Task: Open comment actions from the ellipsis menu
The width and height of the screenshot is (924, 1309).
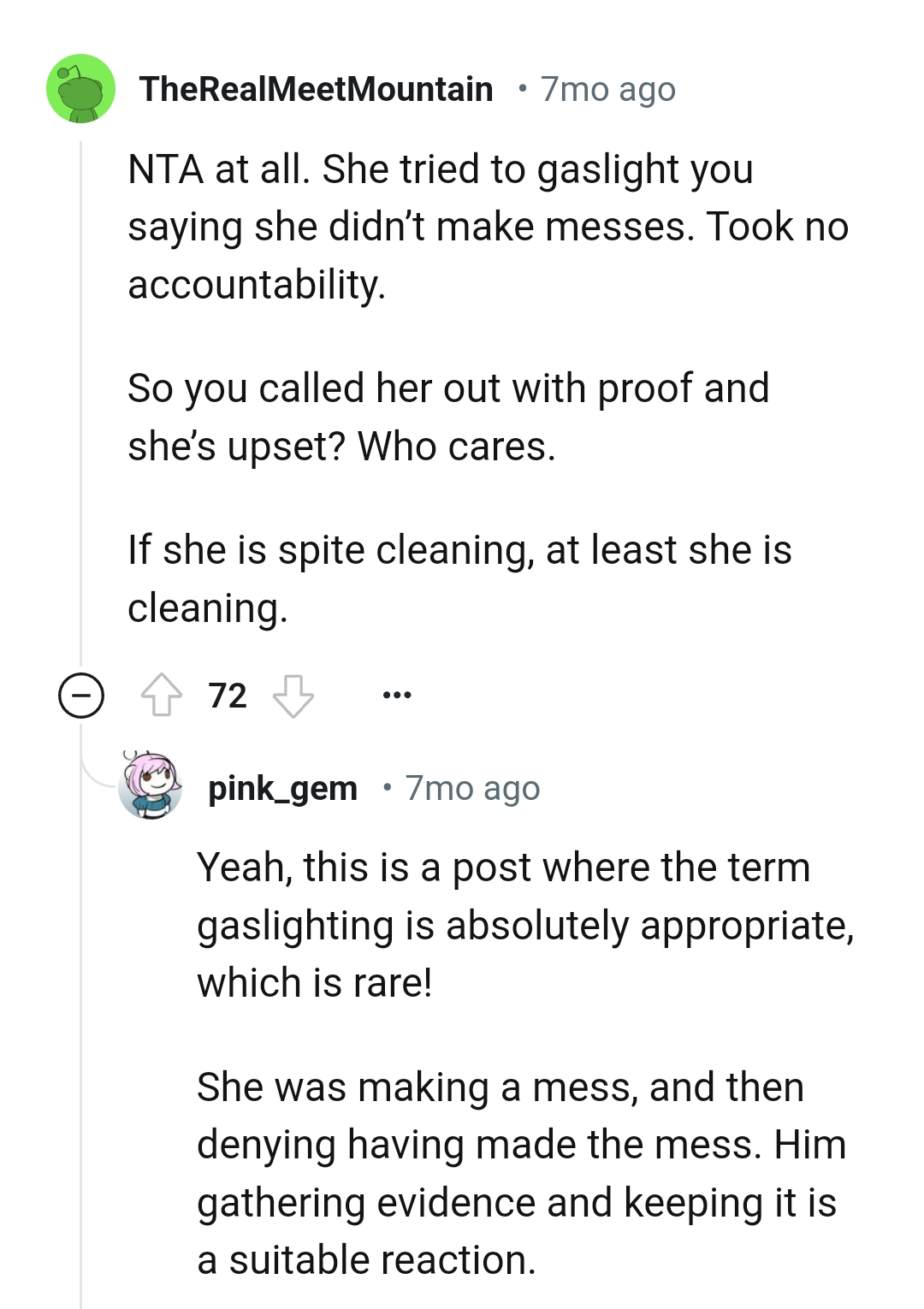Action: coord(397,695)
